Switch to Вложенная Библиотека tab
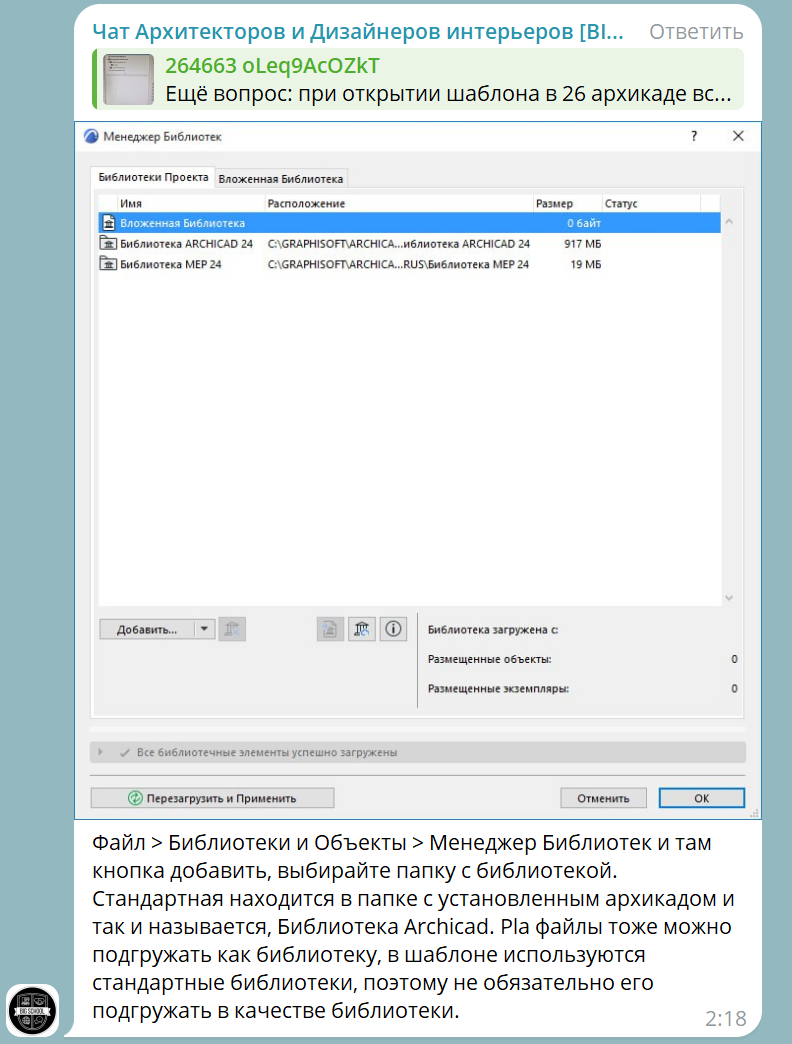The width and height of the screenshot is (792, 1044). [281, 179]
